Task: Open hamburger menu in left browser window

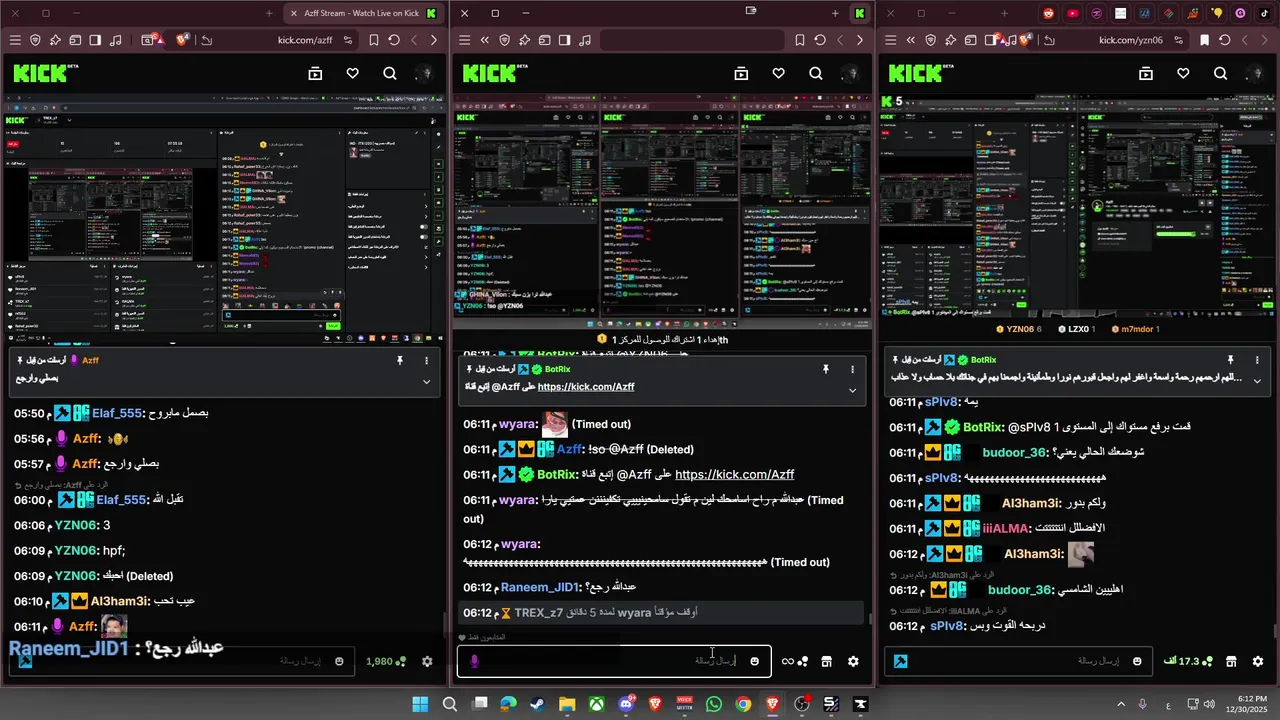Action: tap(15, 40)
